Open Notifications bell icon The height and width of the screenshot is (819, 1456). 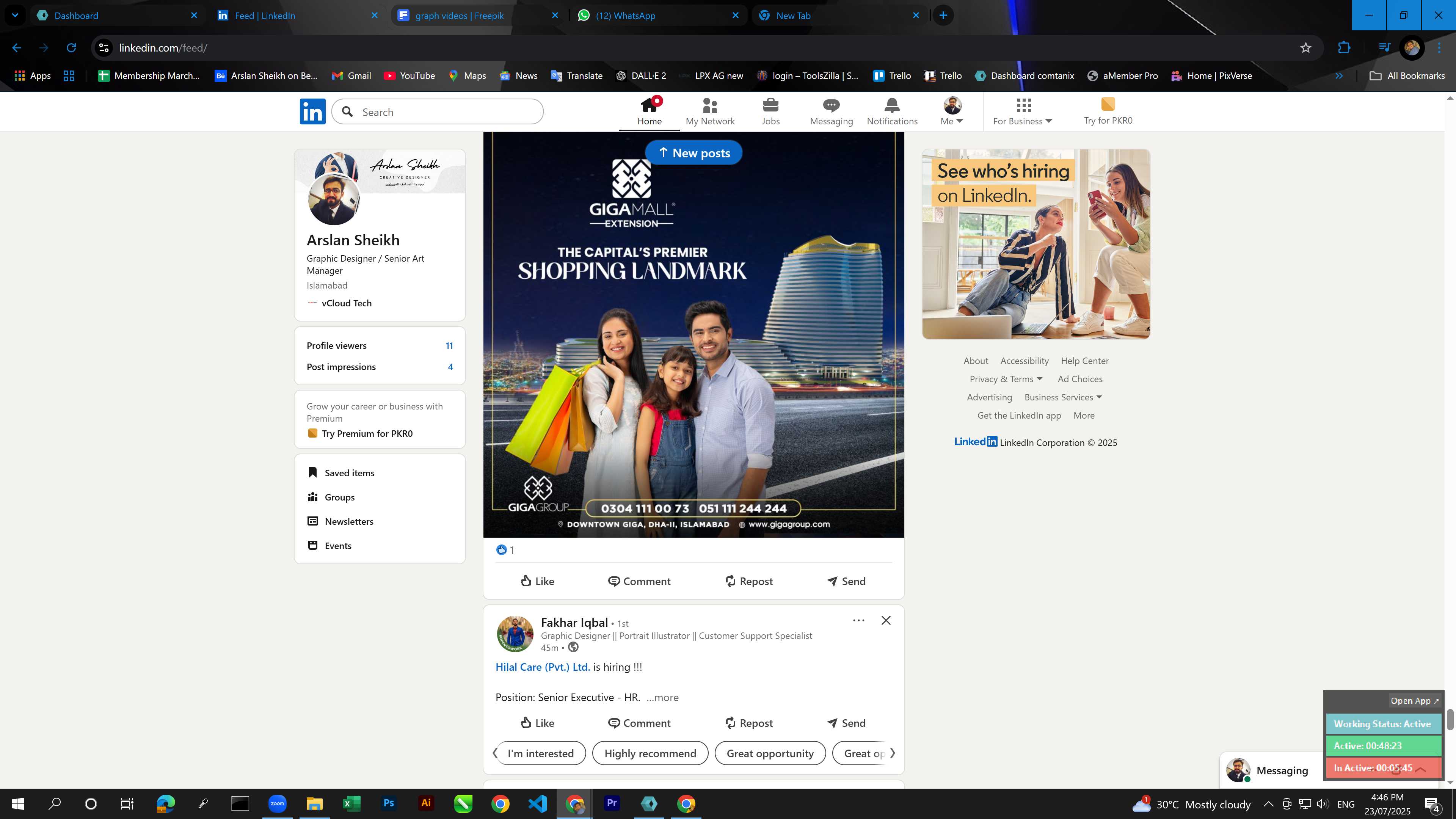[892, 111]
